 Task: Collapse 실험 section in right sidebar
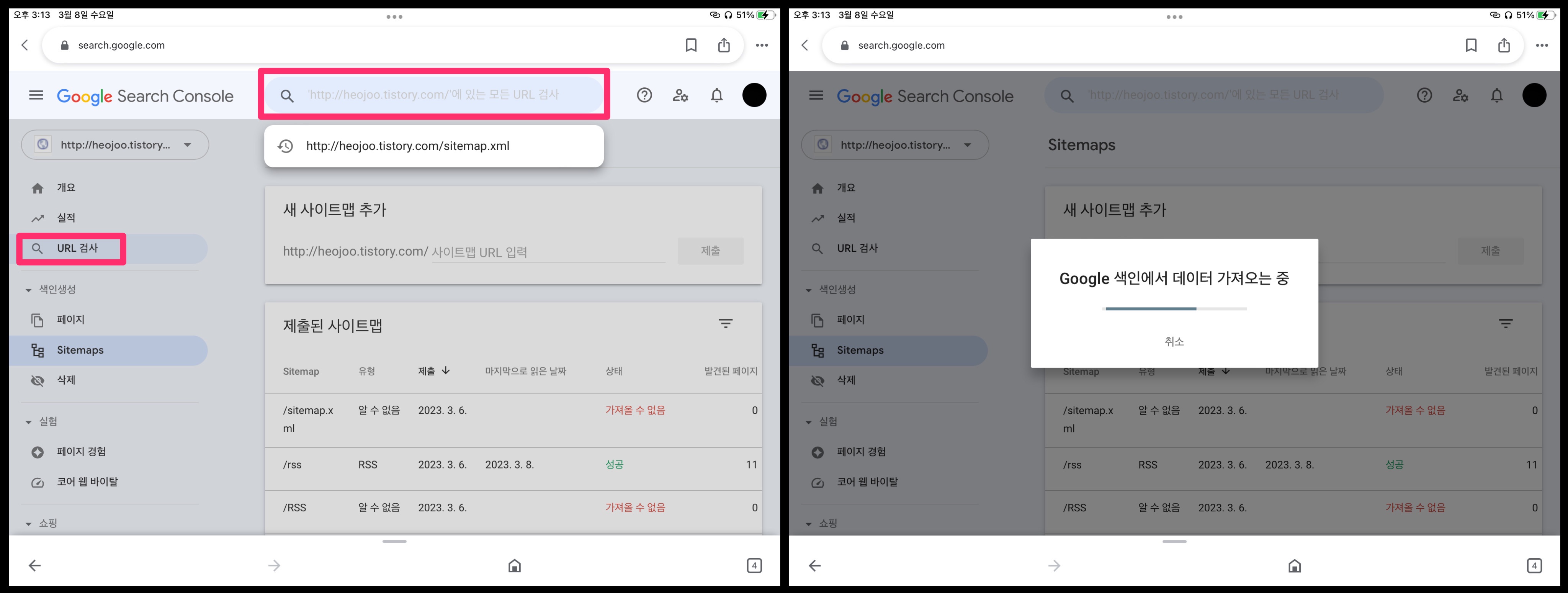point(808,422)
